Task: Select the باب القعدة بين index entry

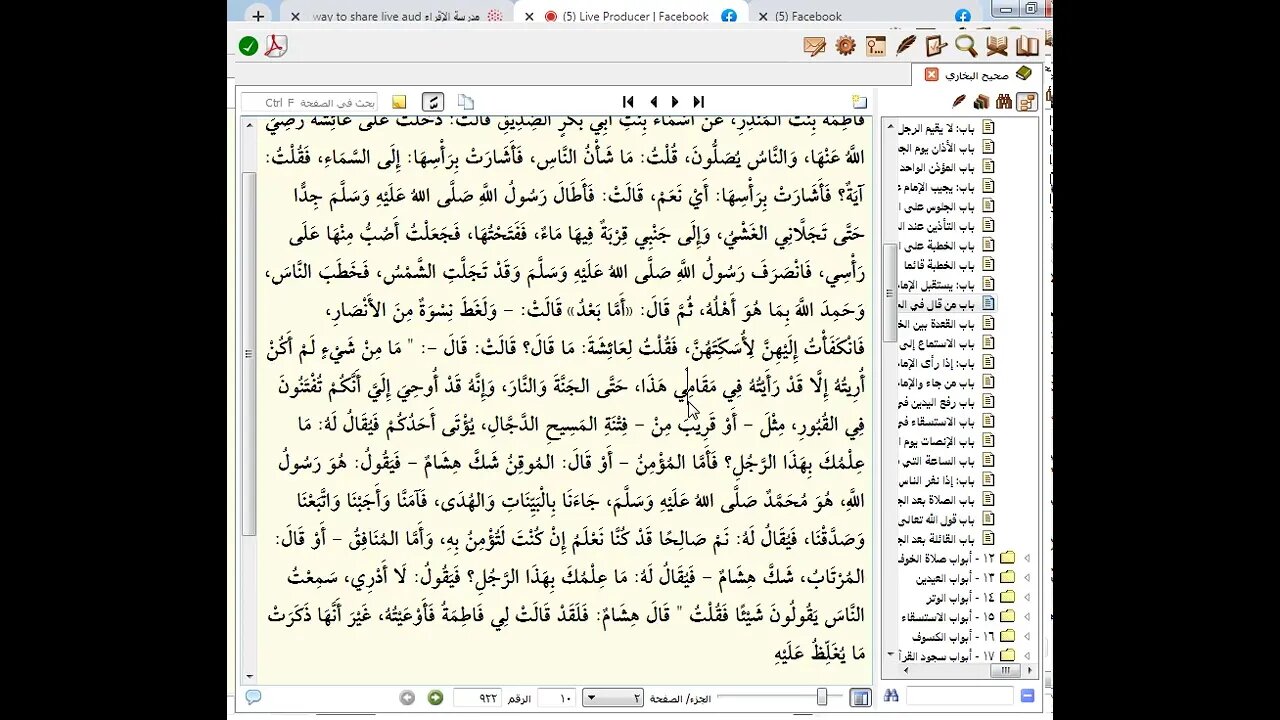Action: [x=946, y=323]
